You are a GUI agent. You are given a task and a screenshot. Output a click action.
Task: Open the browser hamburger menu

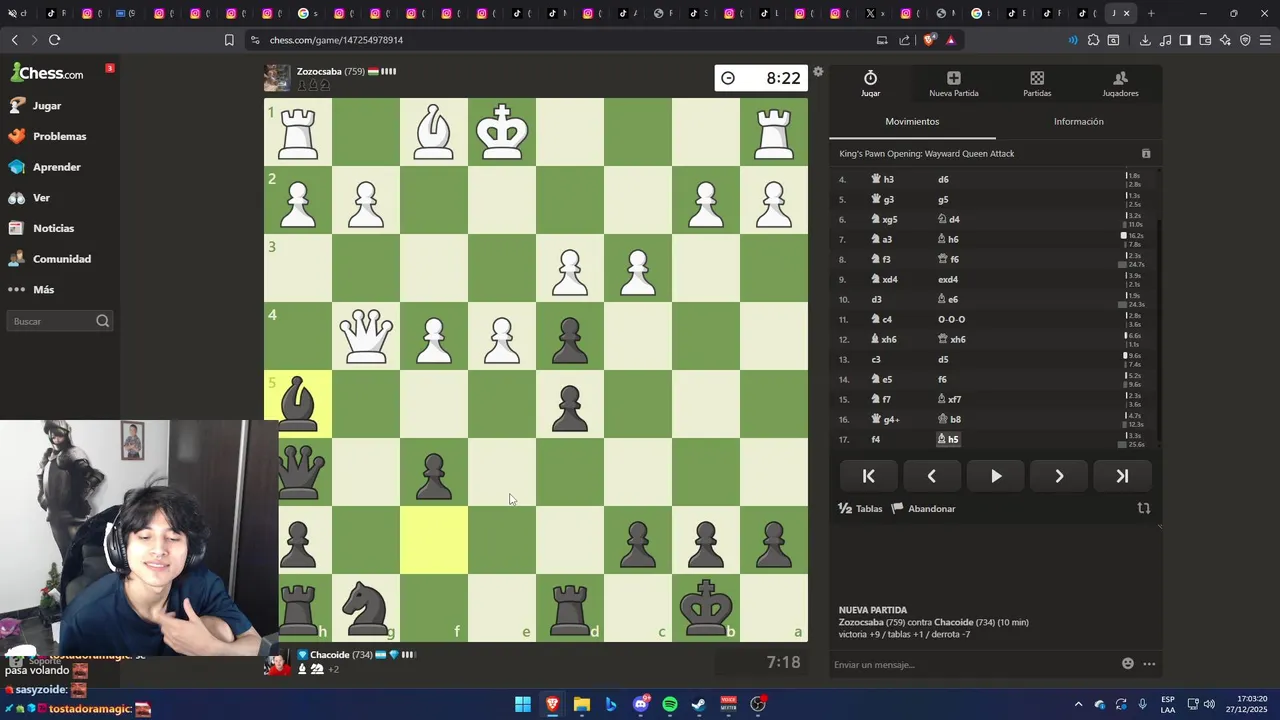tap(1265, 40)
